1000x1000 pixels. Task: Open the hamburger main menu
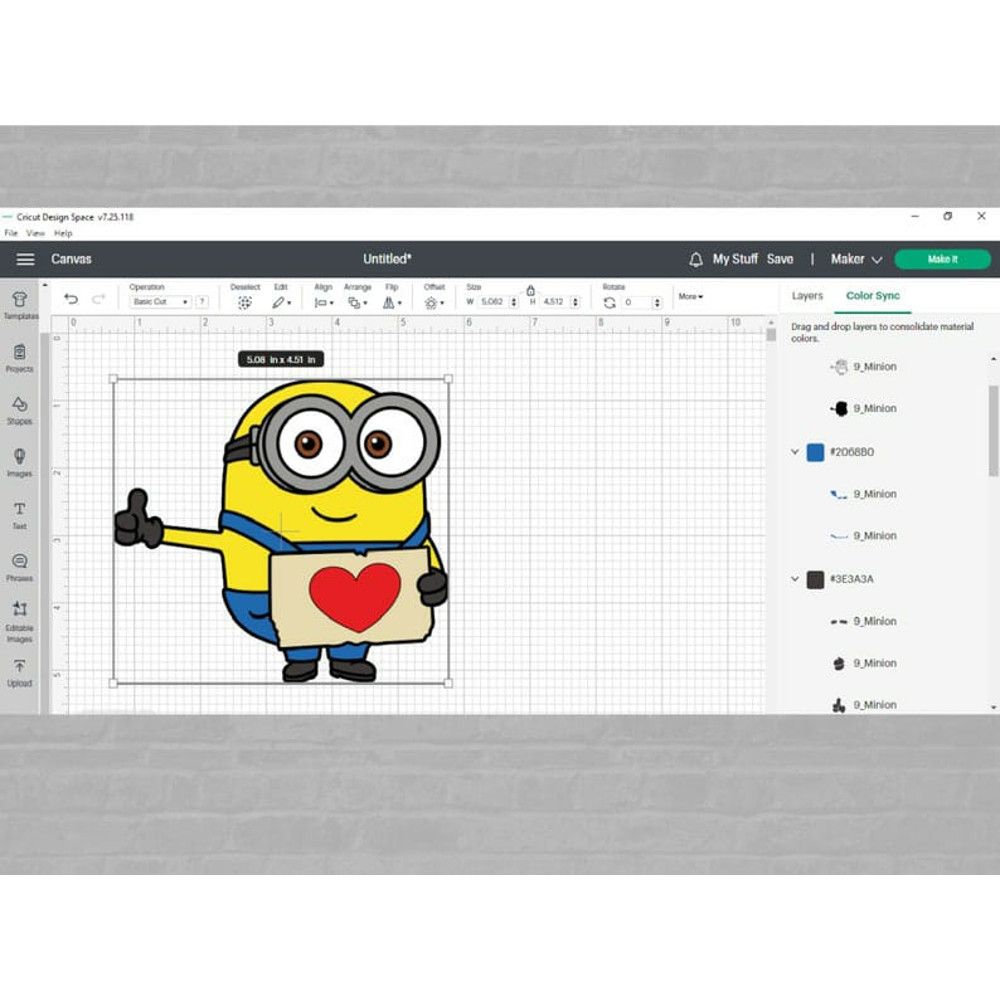click(25, 259)
